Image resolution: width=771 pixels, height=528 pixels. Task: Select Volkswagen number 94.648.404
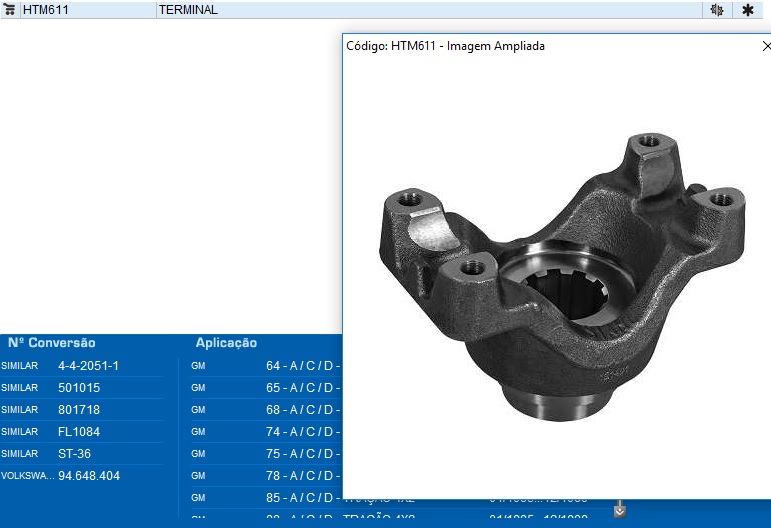coord(89,476)
